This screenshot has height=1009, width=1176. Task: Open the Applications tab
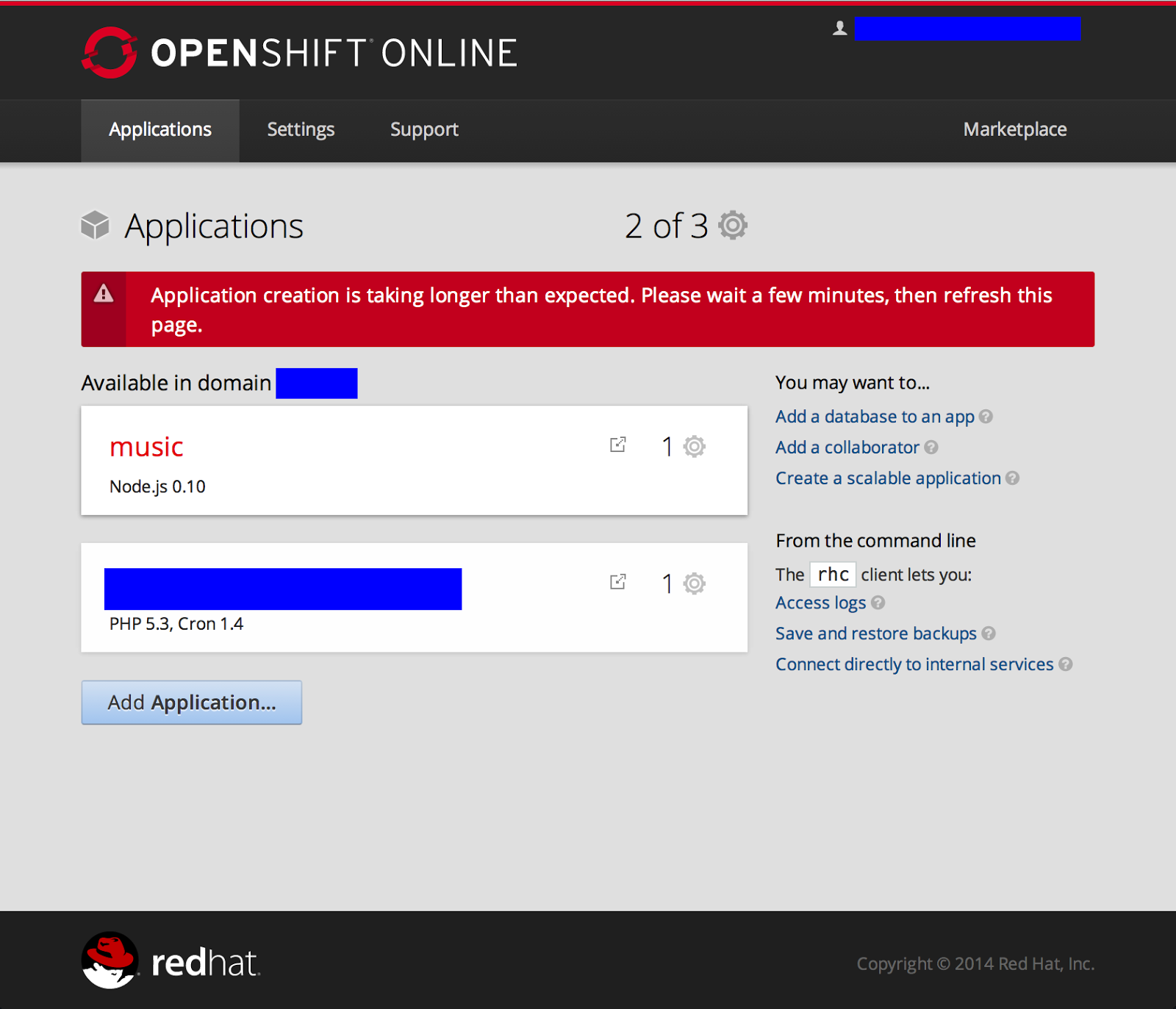[x=160, y=130]
